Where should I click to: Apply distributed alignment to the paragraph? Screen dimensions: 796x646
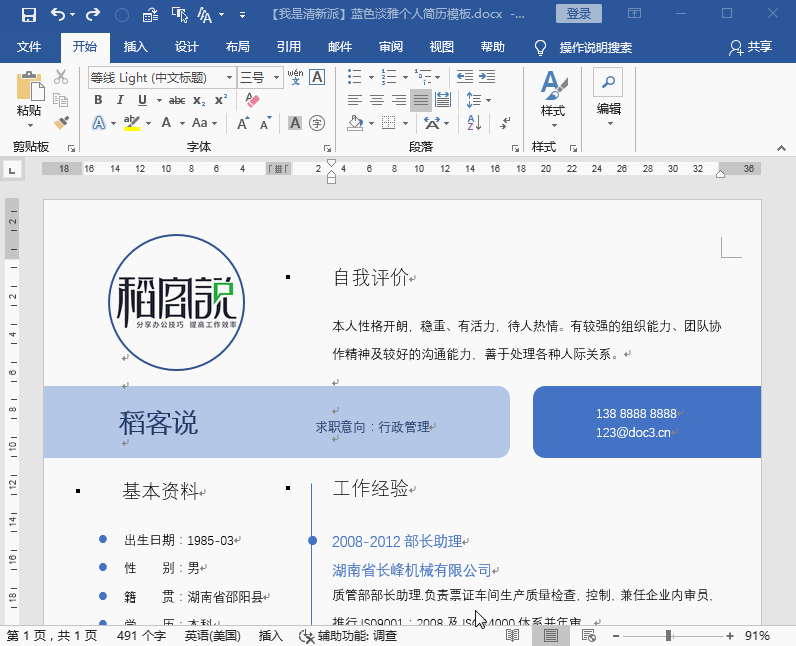click(x=443, y=100)
